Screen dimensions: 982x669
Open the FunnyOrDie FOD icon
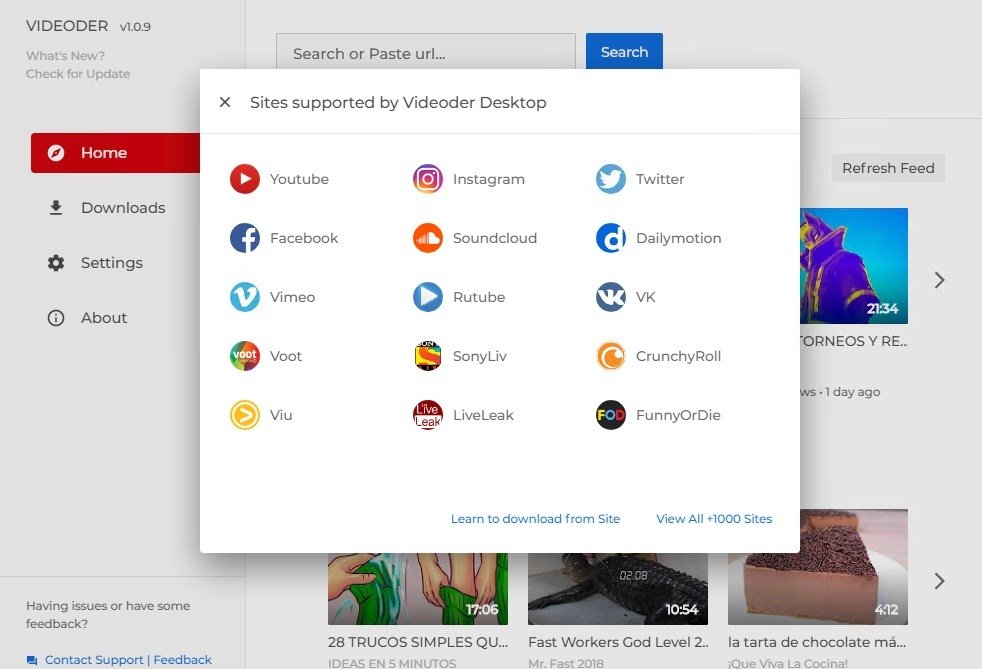click(611, 415)
